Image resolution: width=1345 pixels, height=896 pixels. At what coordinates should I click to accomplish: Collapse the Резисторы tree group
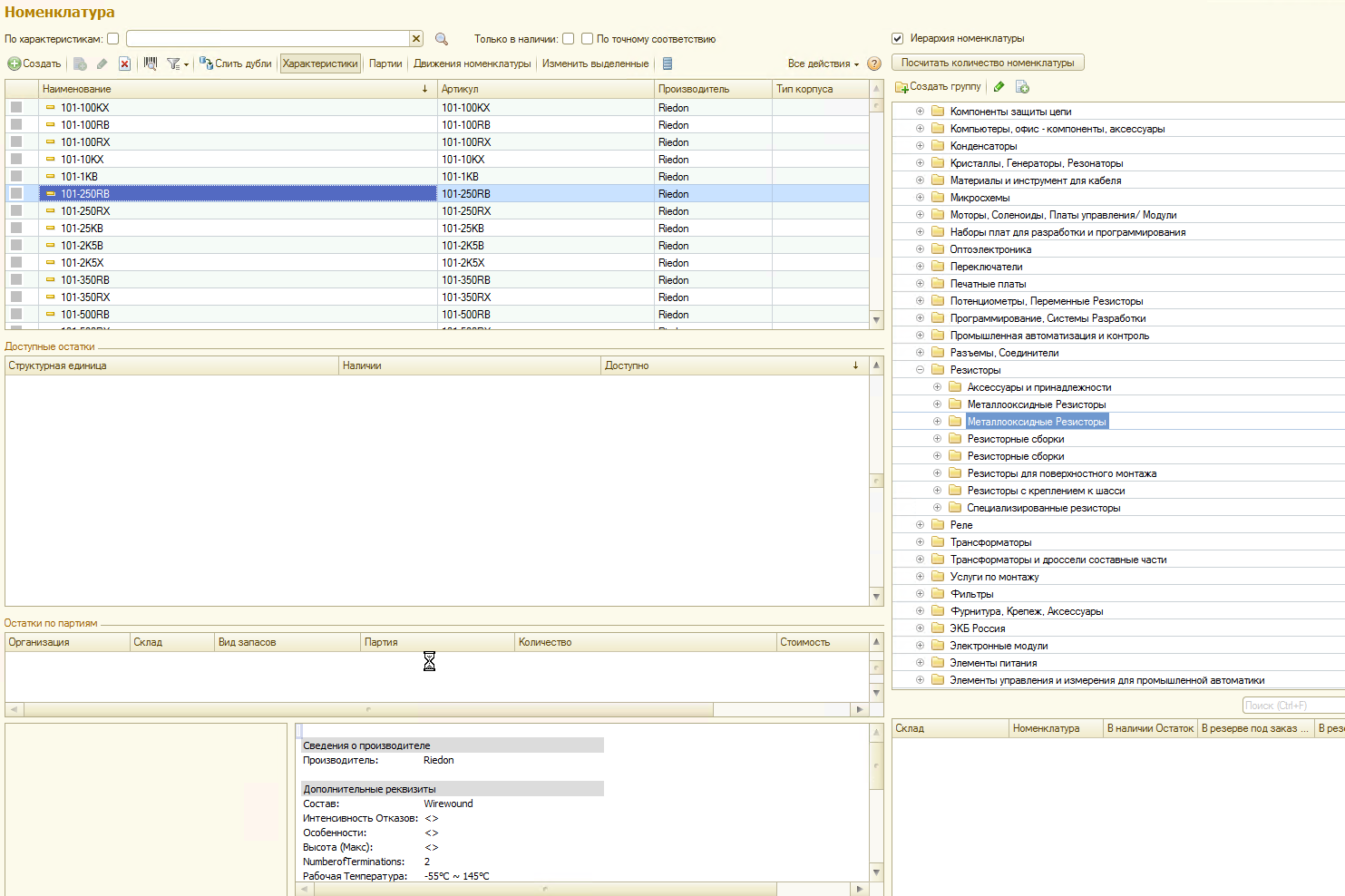point(920,370)
